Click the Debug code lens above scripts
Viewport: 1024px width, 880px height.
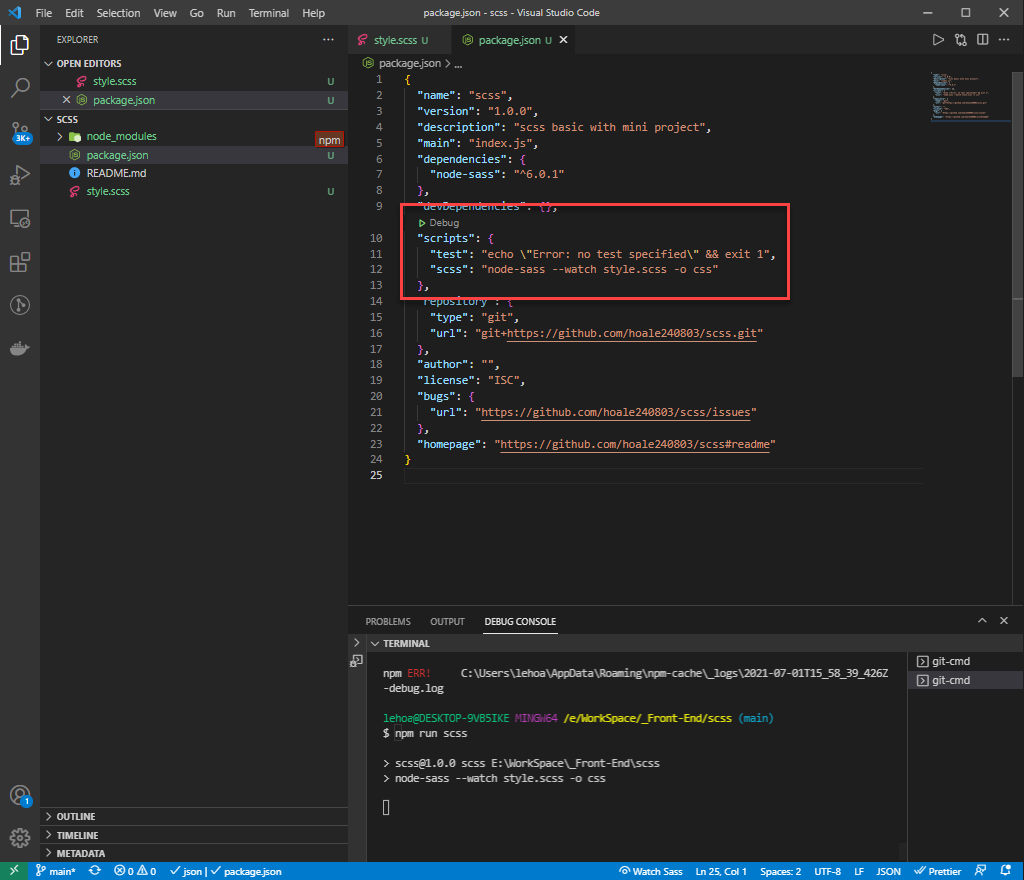(x=444, y=222)
